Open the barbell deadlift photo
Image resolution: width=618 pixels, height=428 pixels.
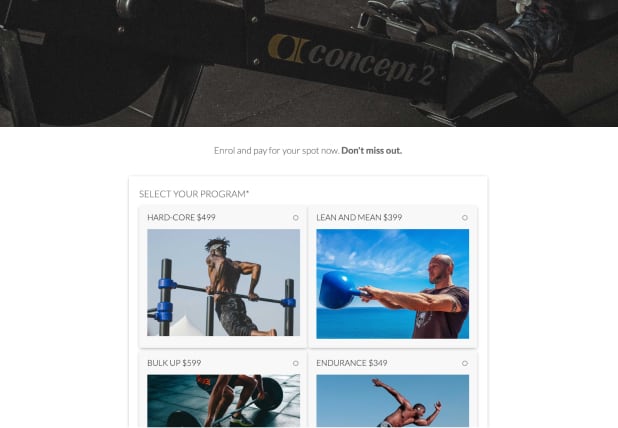coord(223,400)
